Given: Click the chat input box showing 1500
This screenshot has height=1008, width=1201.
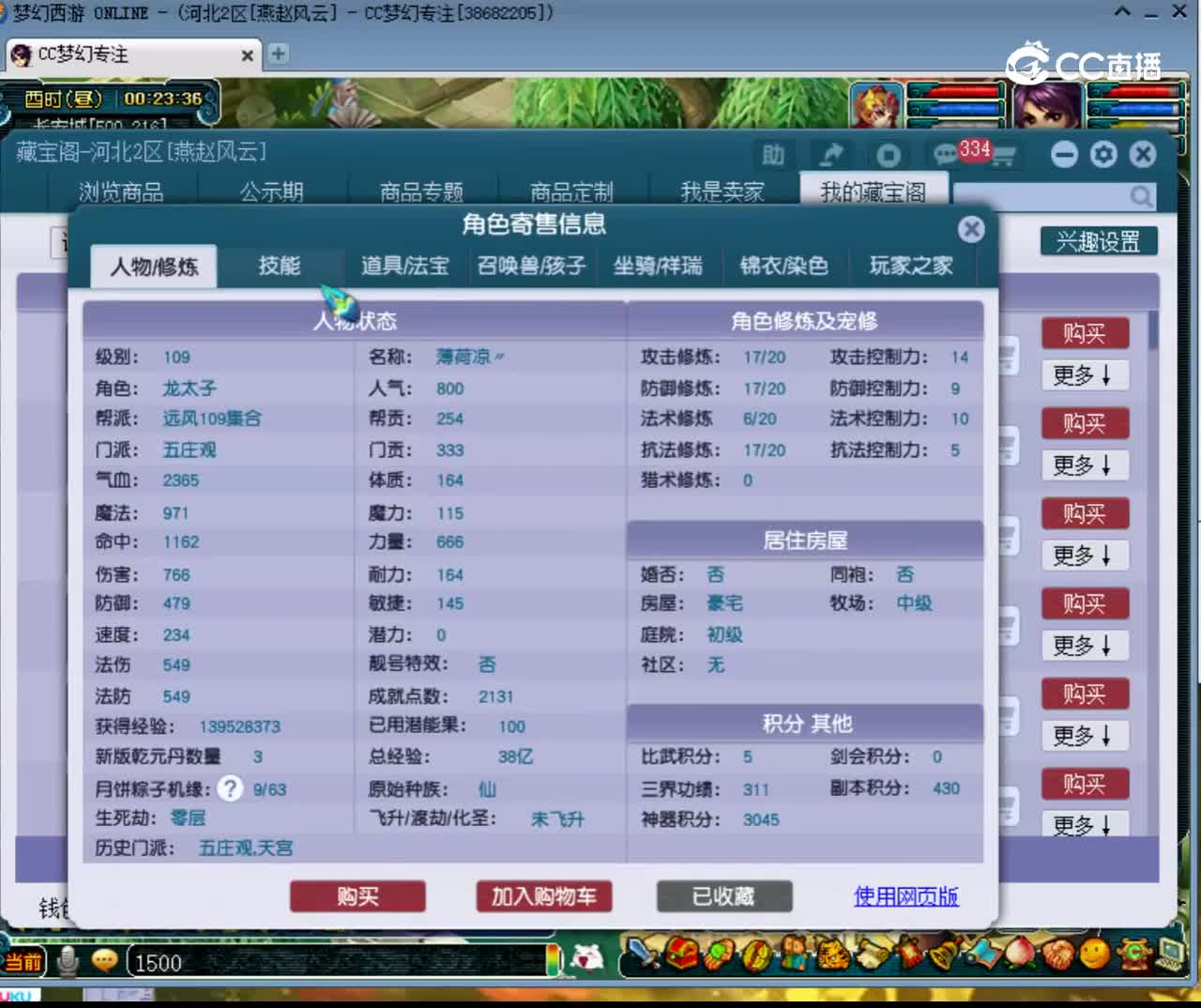Looking at the screenshot, I should pos(336,962).
